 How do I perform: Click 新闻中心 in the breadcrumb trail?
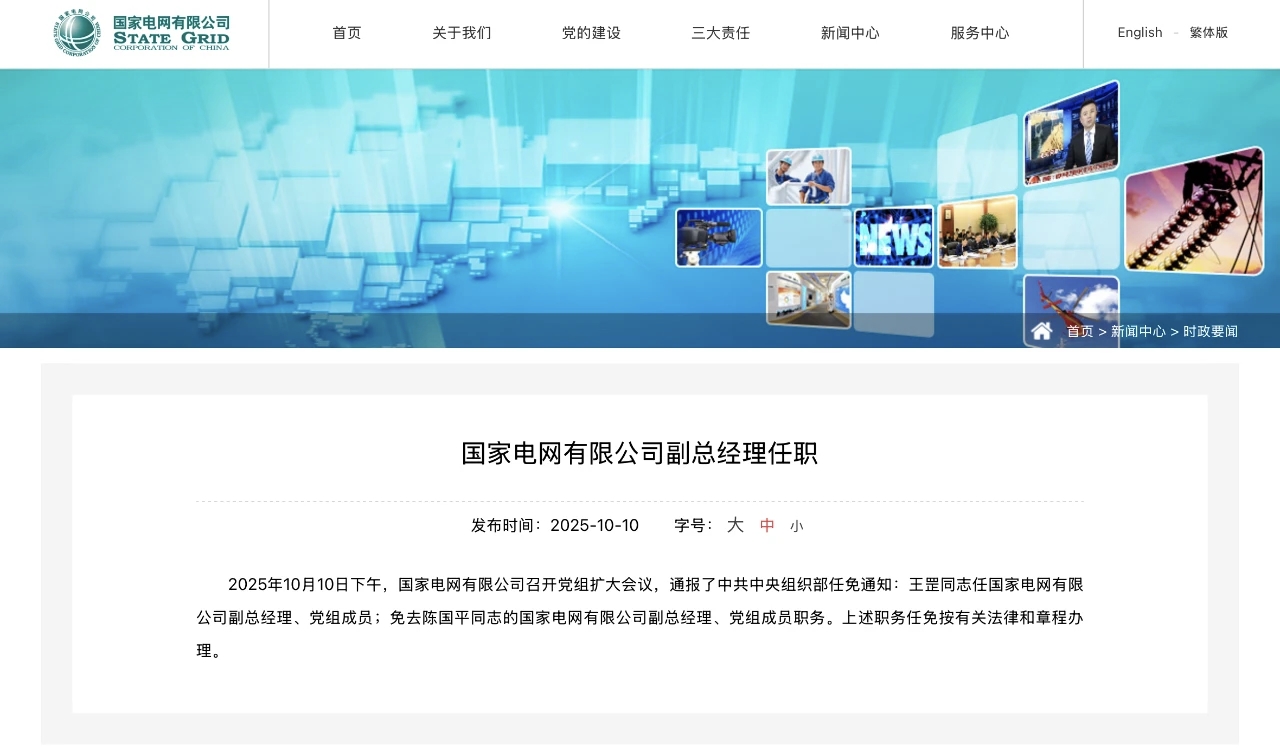(x=1138, y=331)
